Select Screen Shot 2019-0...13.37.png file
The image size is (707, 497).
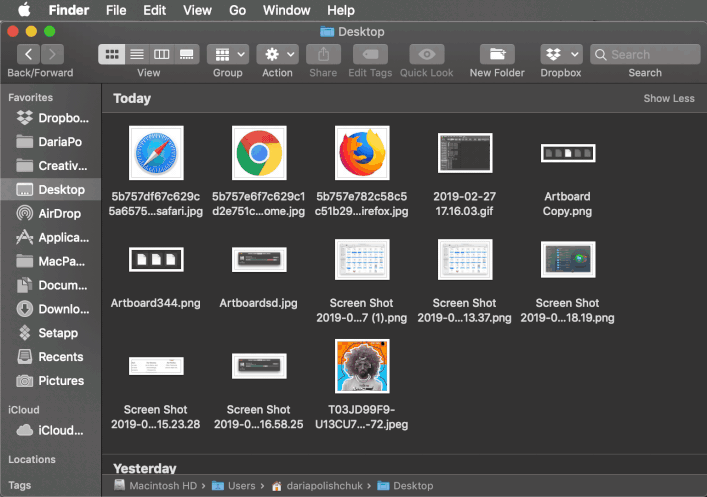click(465, 259)
